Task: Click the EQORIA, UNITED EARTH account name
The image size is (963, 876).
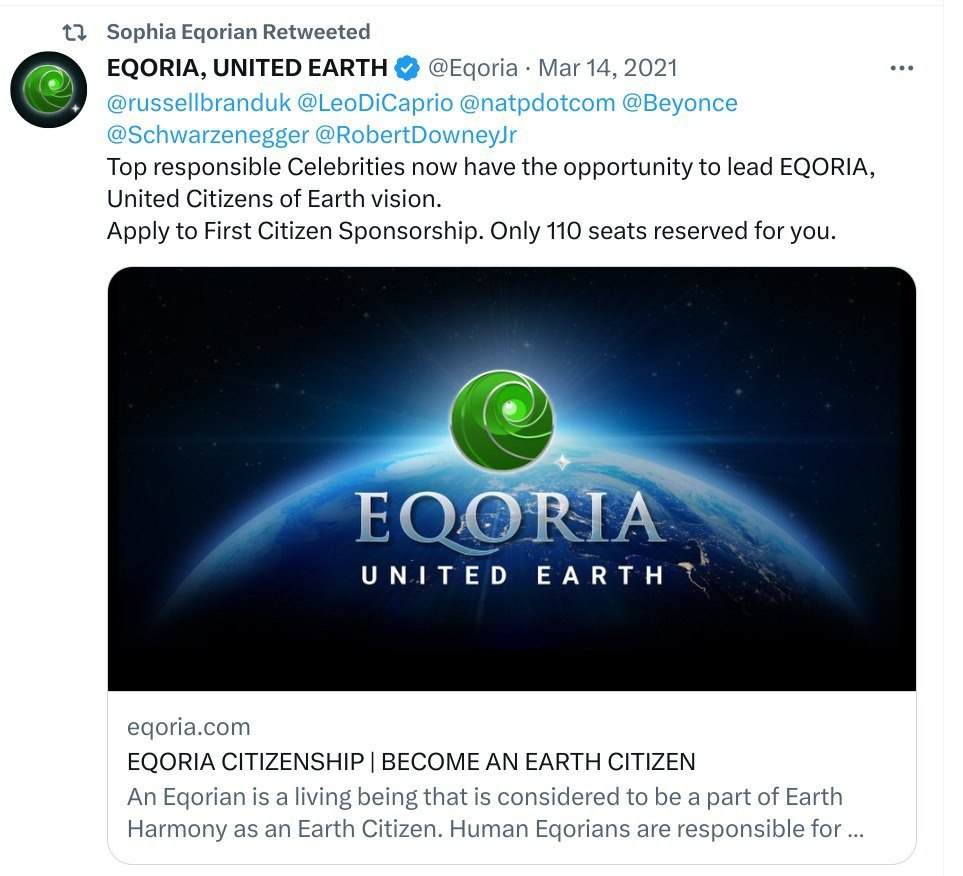Action: click(247, 68)
